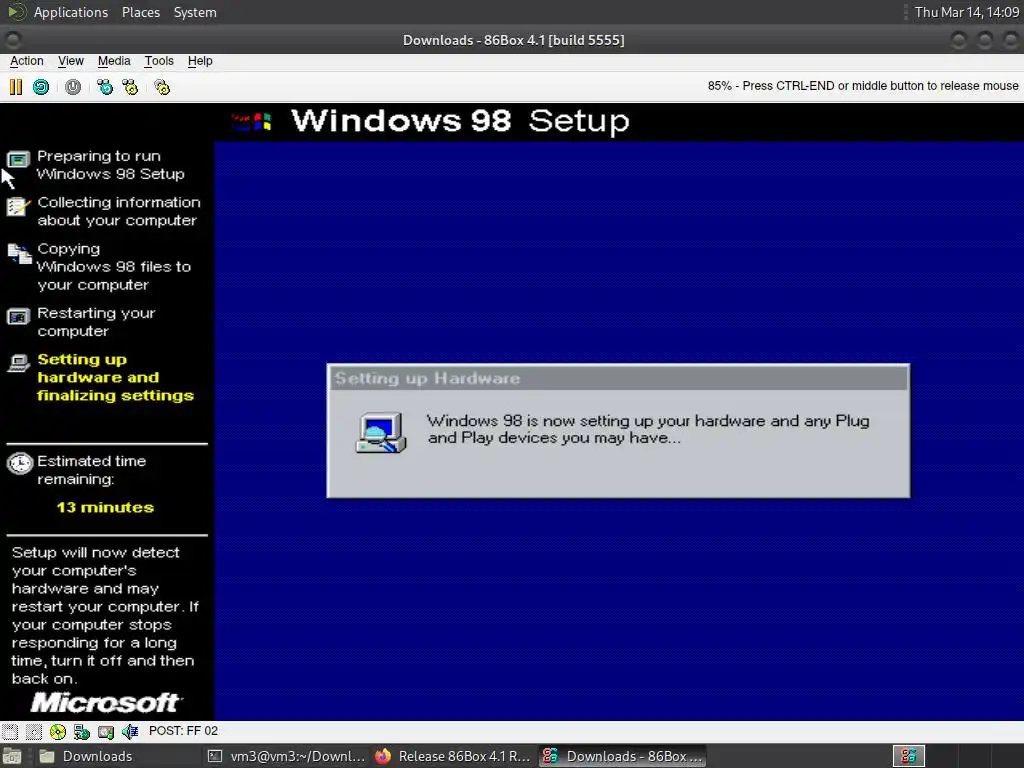Viewport: 1024px width, 768px height.
Task: Click the 86Box tray icon in panel
Action: coord(908,756)
